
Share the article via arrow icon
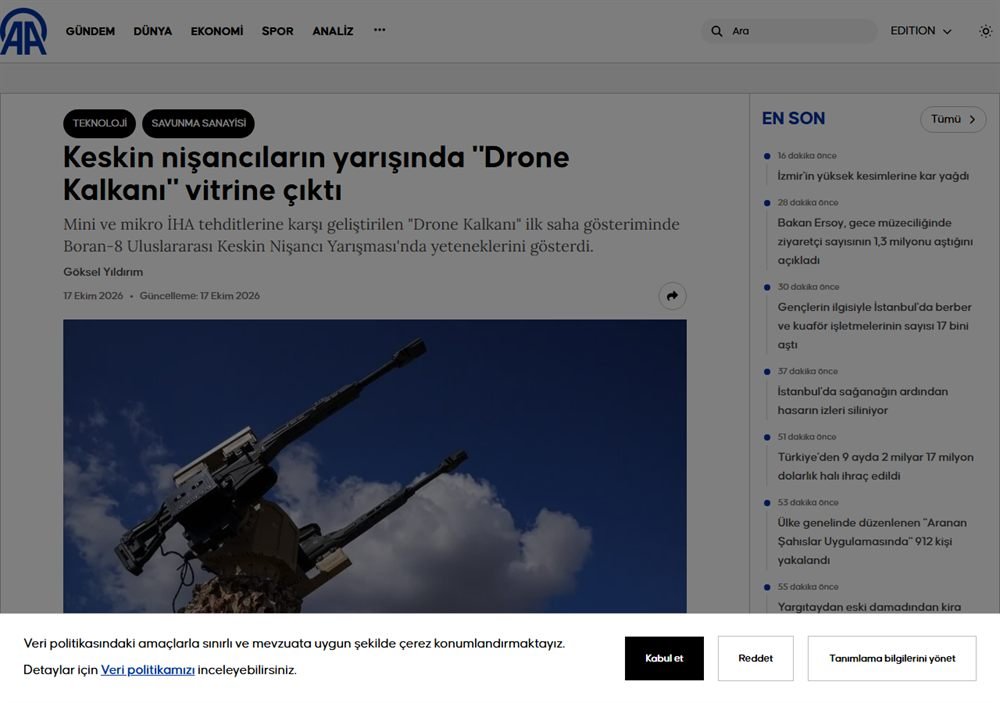tap(672, 296)
